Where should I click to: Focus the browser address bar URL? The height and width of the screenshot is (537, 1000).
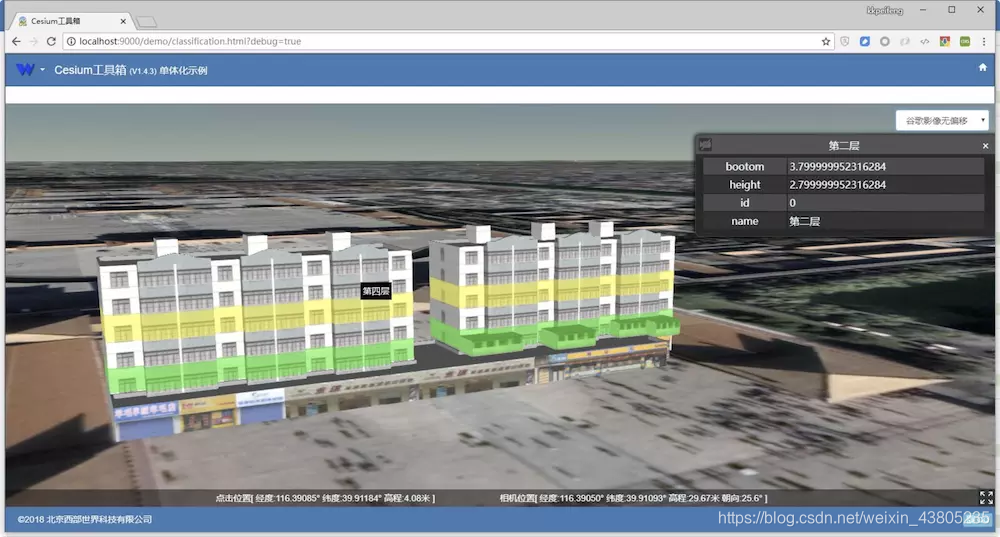coord(190,41)
